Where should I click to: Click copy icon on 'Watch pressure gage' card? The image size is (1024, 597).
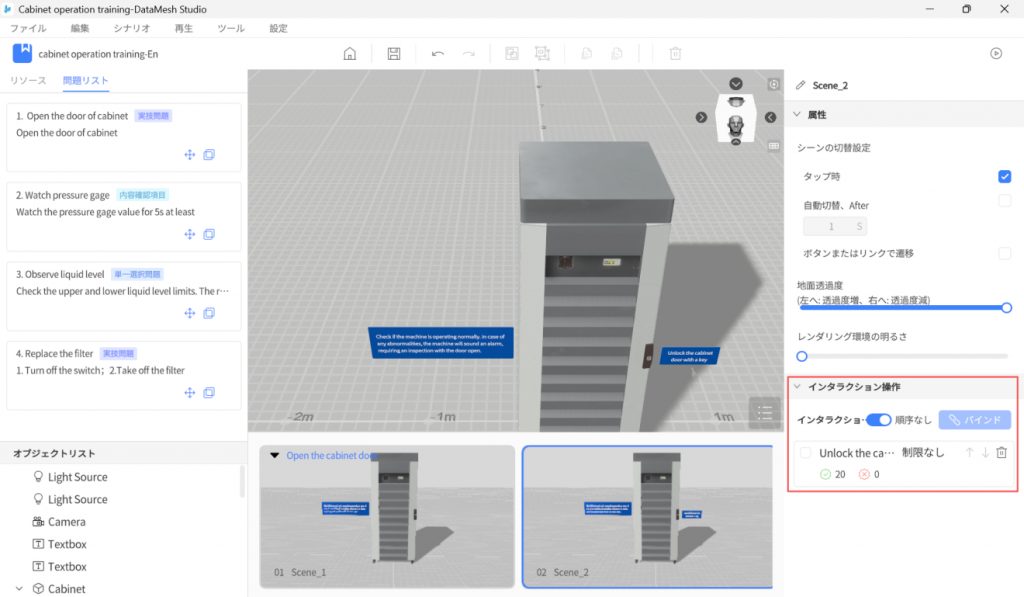[209, 234]
